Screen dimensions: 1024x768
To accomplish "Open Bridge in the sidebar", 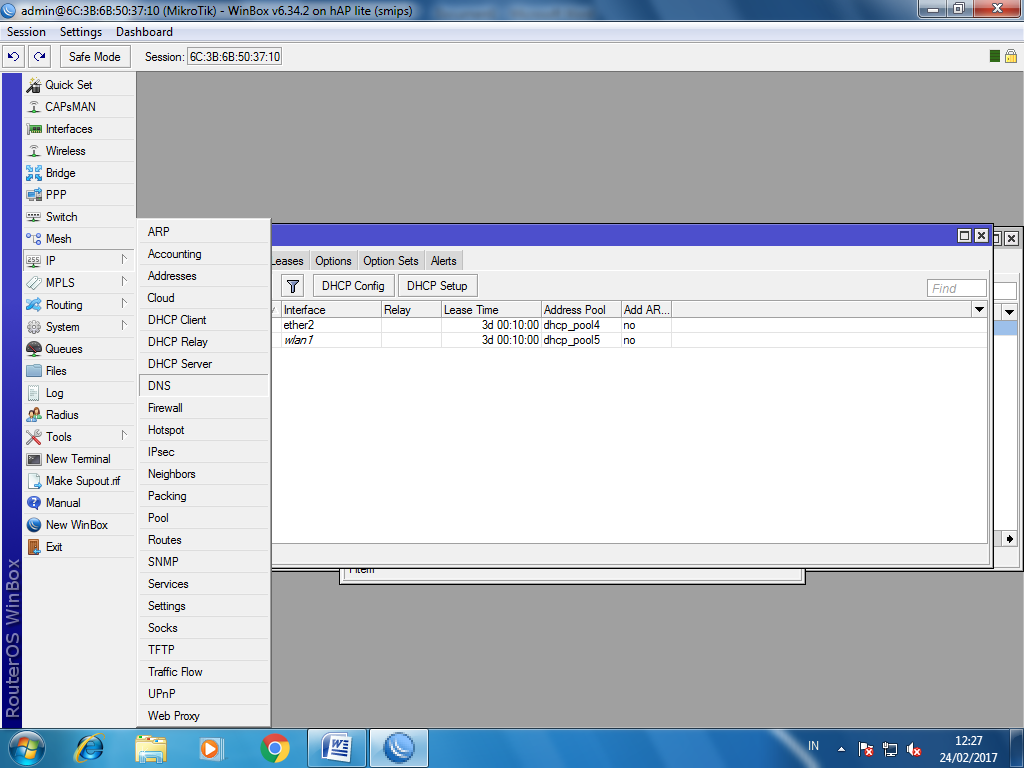I will (79, 173).
